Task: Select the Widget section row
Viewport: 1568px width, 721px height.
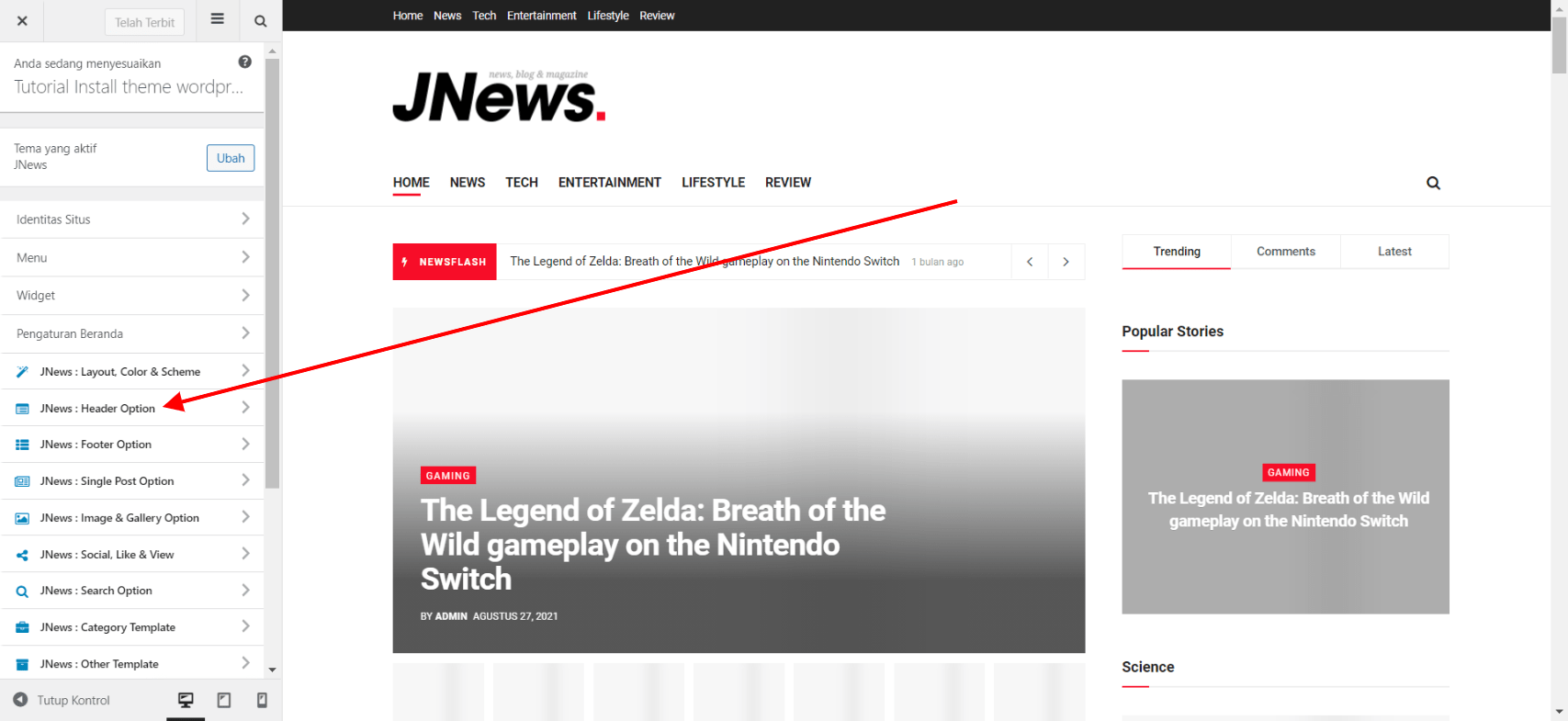Action: [132, 295]
